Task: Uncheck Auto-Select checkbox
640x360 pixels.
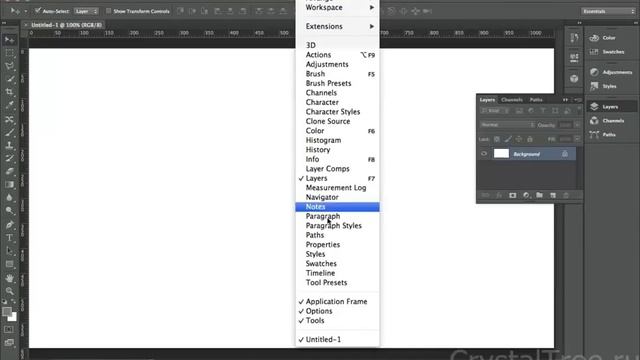Action: pos(38,11)
